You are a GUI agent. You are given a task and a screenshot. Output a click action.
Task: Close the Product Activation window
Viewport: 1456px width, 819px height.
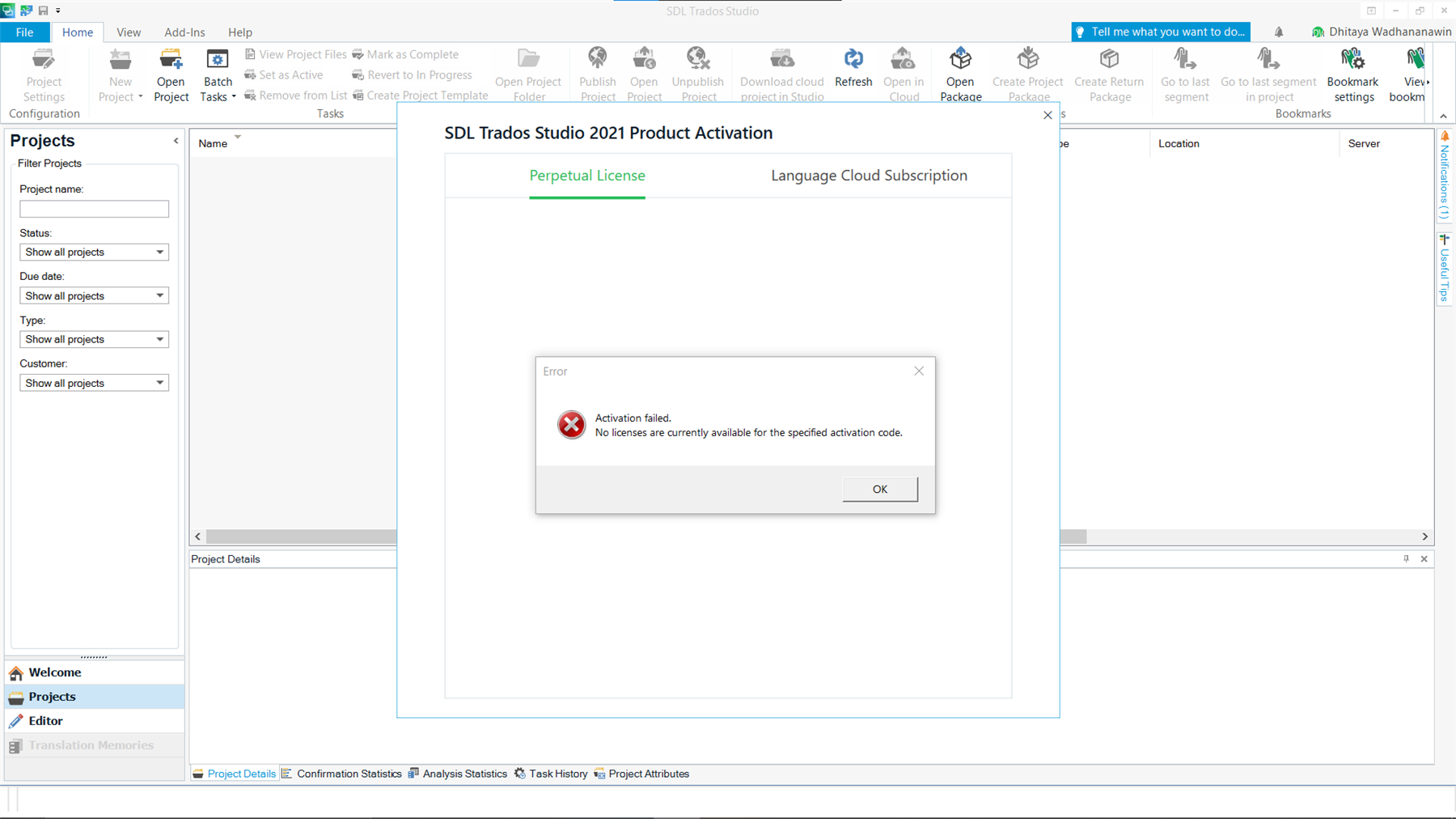[1048, 115]
